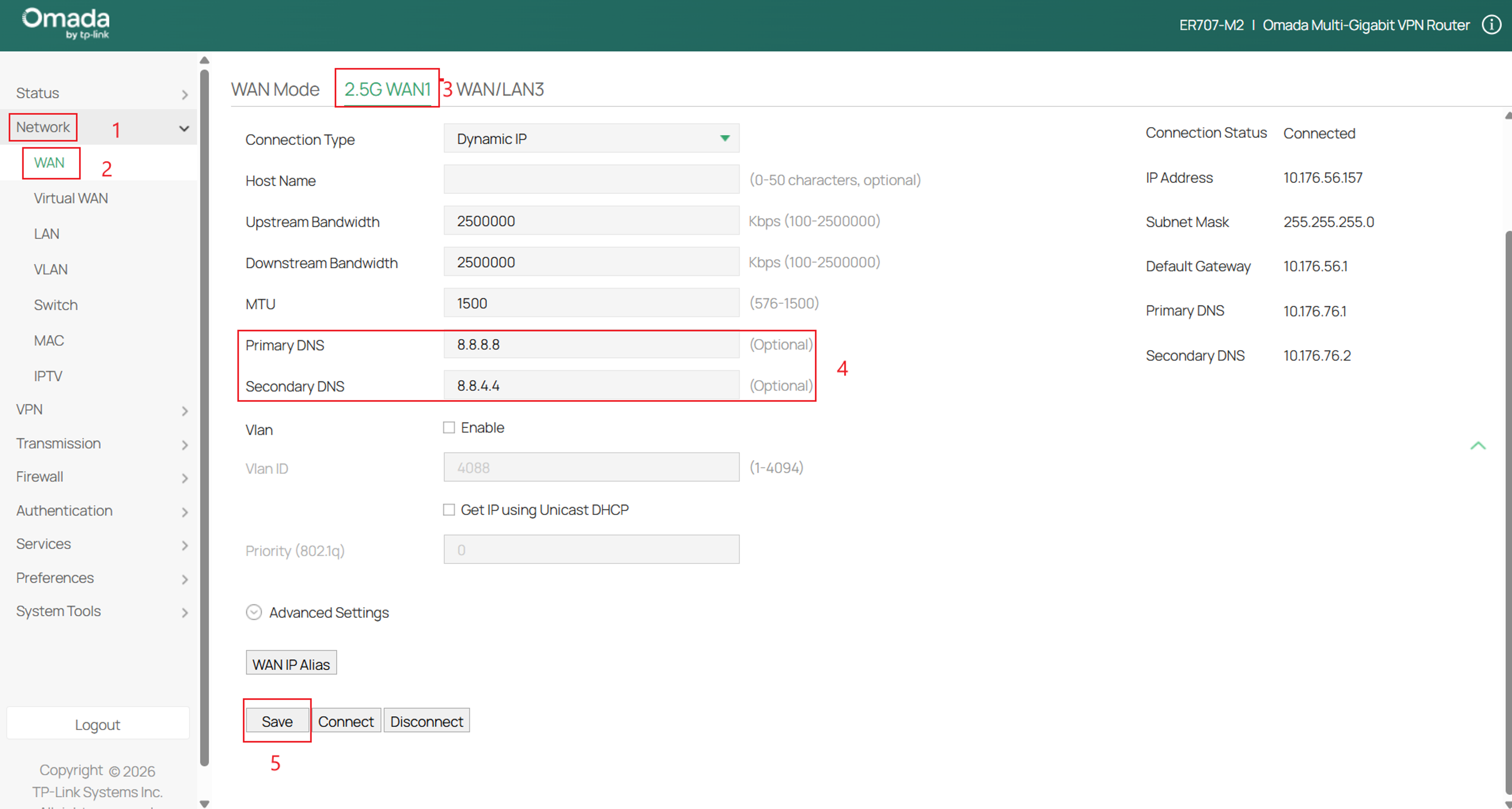This screenshot has height=809, width=1512.
Task: Expand the VPN menu section
Action: 99,410
